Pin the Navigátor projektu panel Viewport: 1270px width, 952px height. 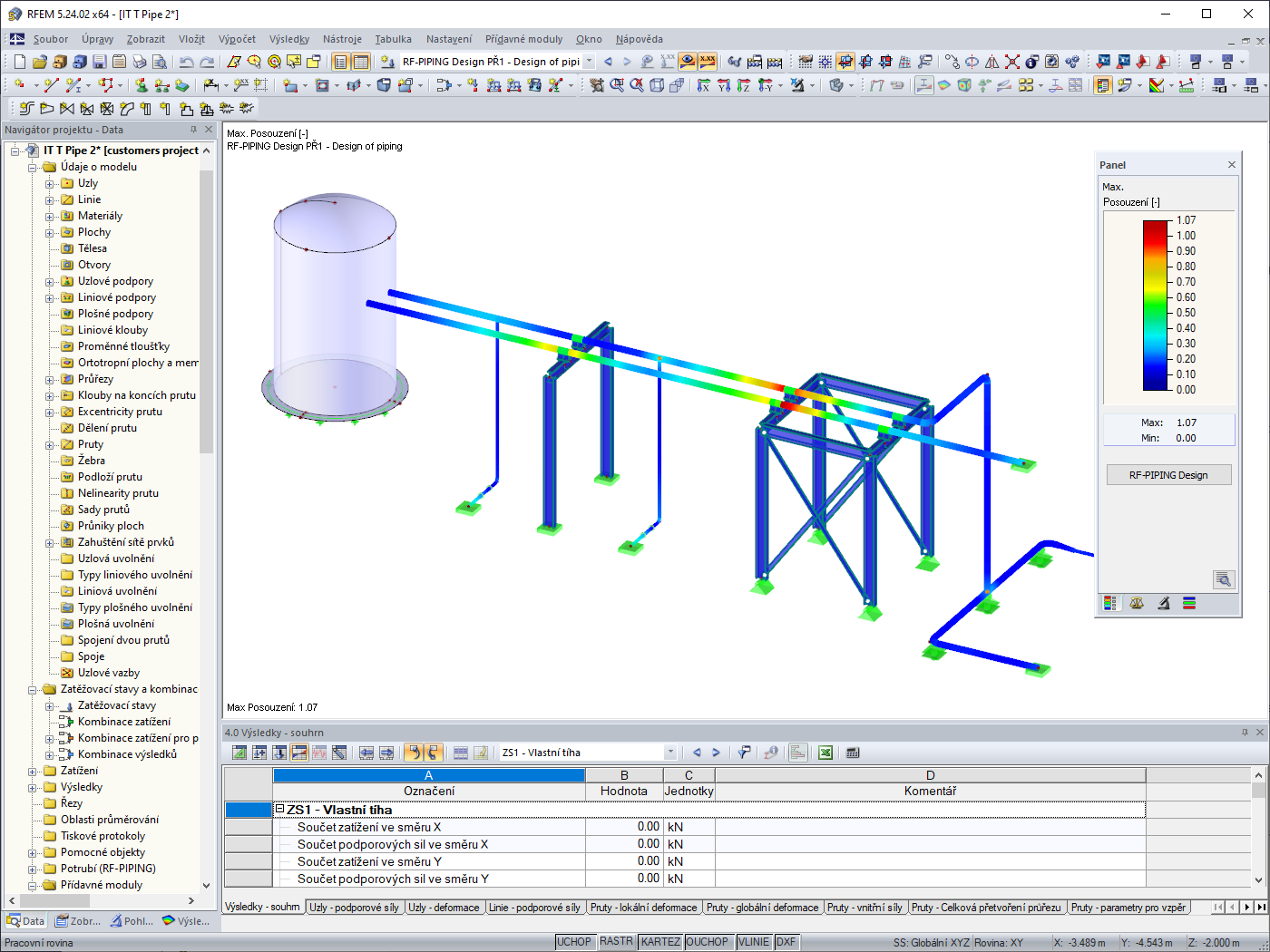point(193,130)
